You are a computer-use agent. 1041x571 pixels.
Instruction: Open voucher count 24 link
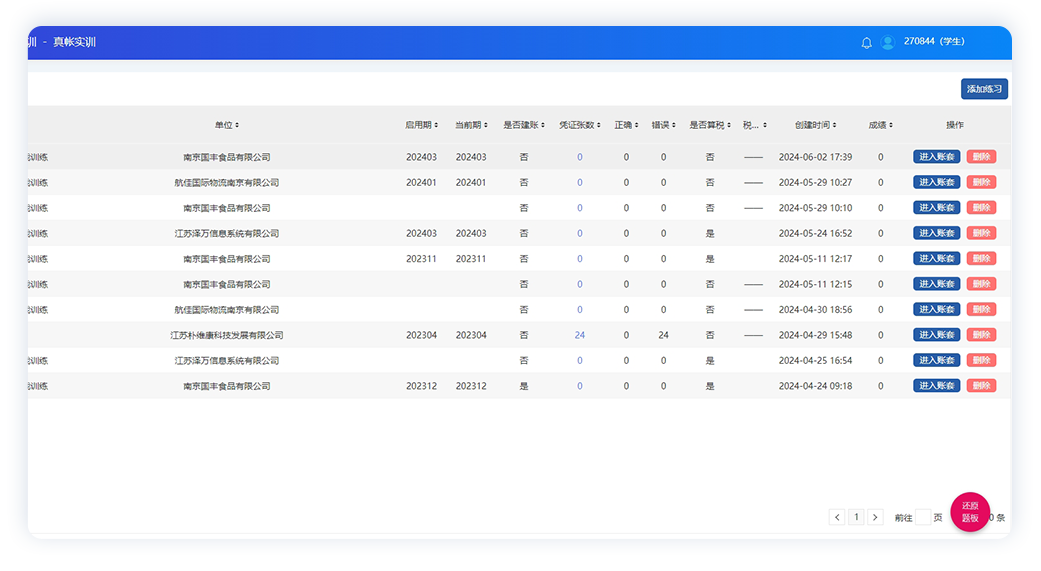(x=580, y=335)
